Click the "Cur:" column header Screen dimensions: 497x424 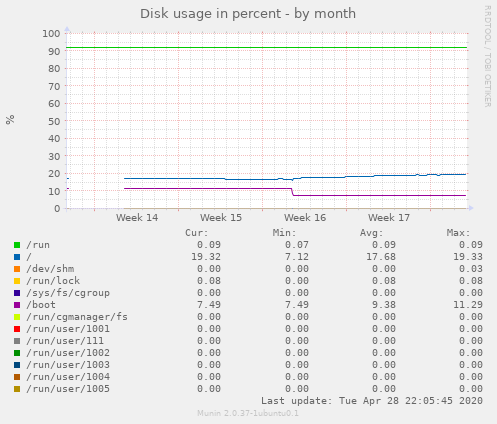coord(197,233)
